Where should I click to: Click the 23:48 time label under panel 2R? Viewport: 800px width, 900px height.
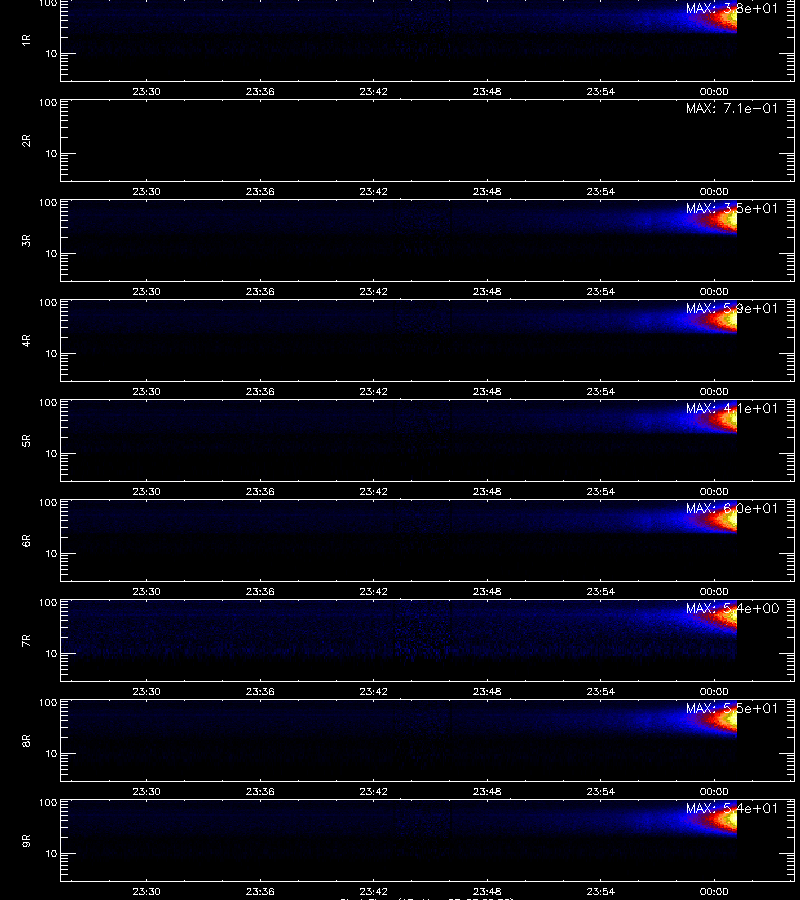[x=487, y=192]
